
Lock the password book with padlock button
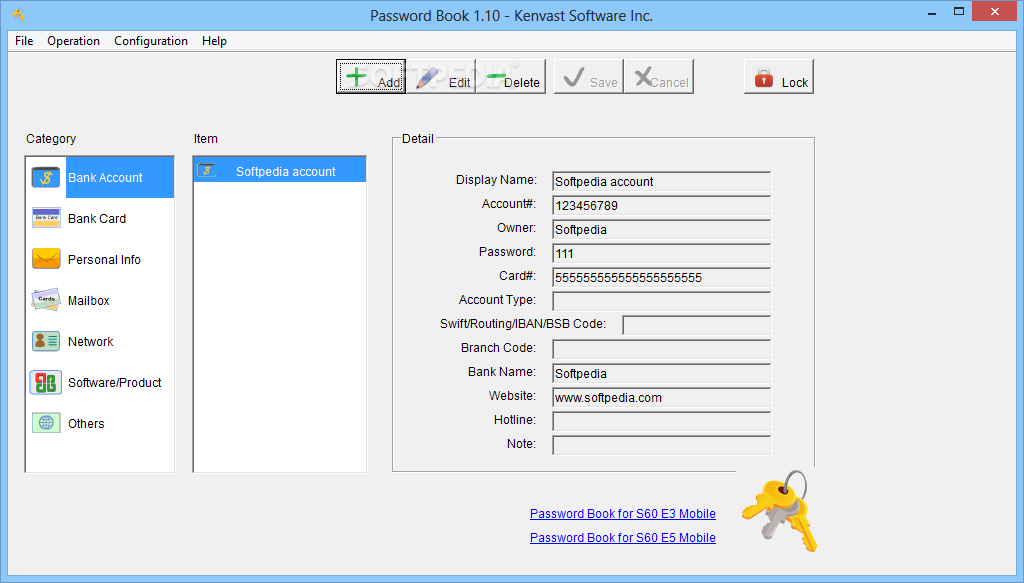(779, 76)
